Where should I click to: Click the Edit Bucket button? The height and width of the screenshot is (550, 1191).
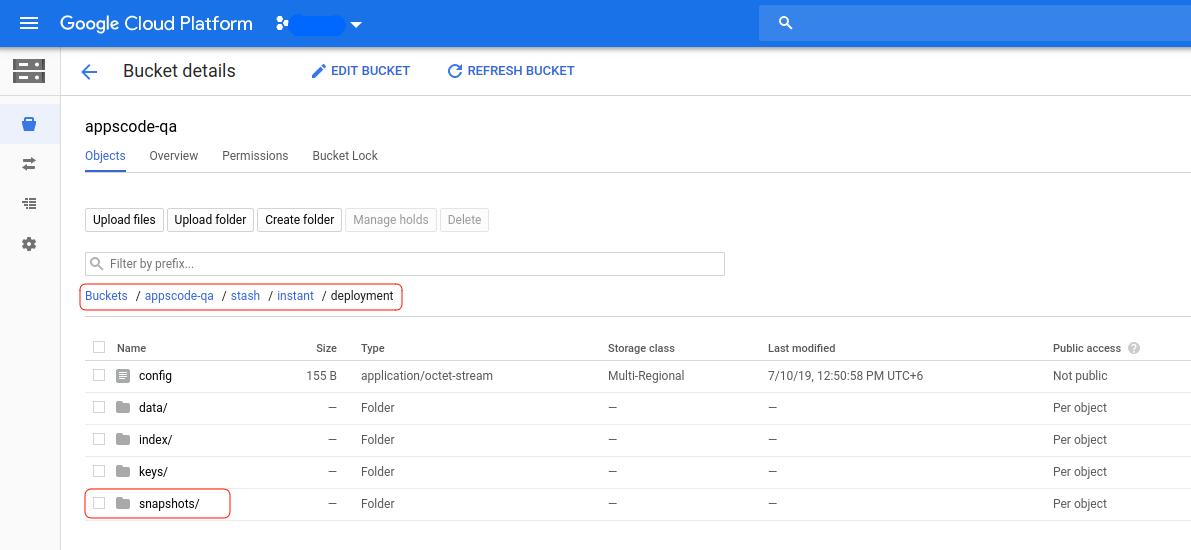tap(360, 71)
